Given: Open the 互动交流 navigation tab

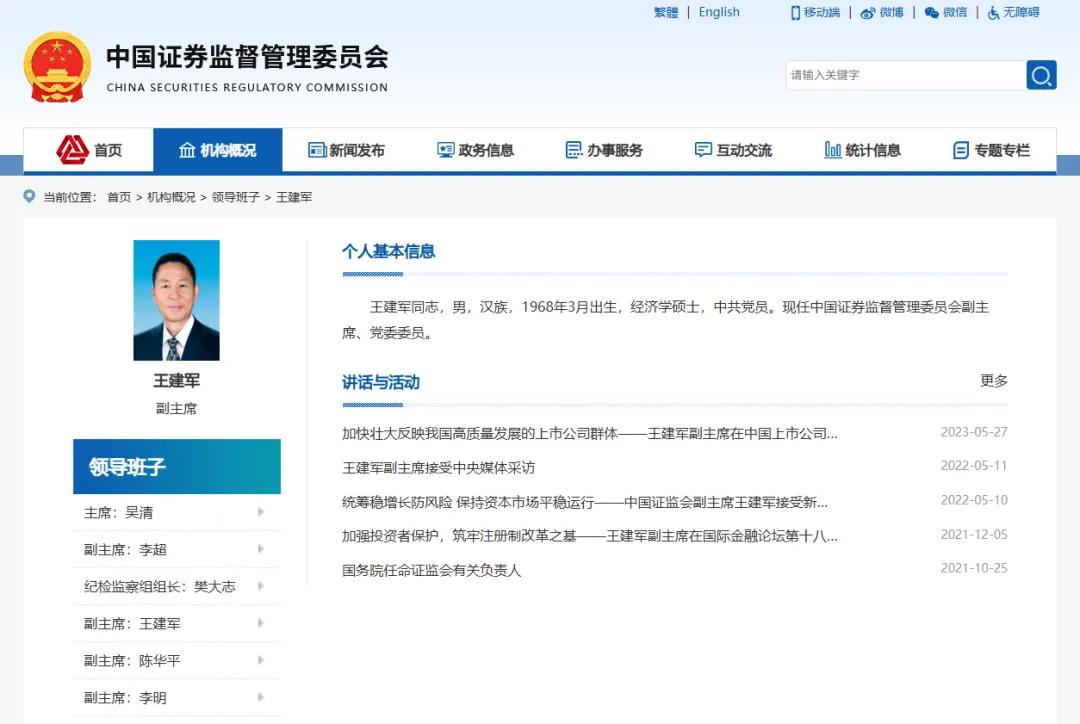Looking at the screenshot, I should point(734,149).
